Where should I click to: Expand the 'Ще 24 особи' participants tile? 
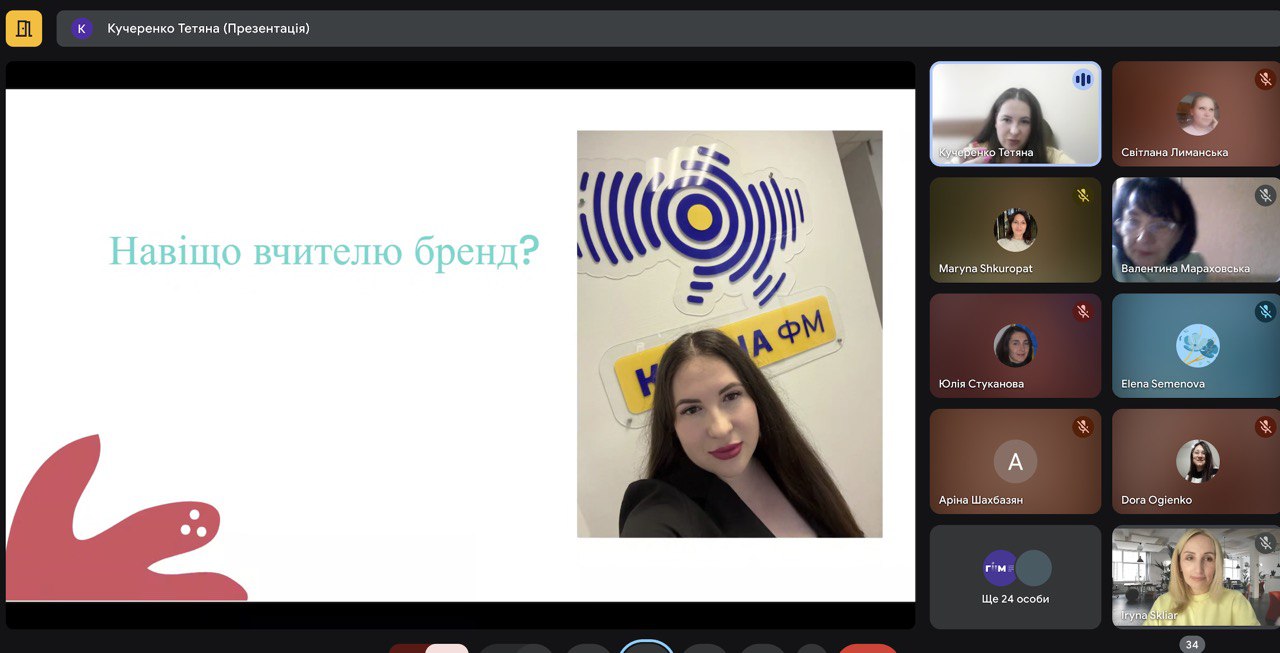[x=1015, y=577]
